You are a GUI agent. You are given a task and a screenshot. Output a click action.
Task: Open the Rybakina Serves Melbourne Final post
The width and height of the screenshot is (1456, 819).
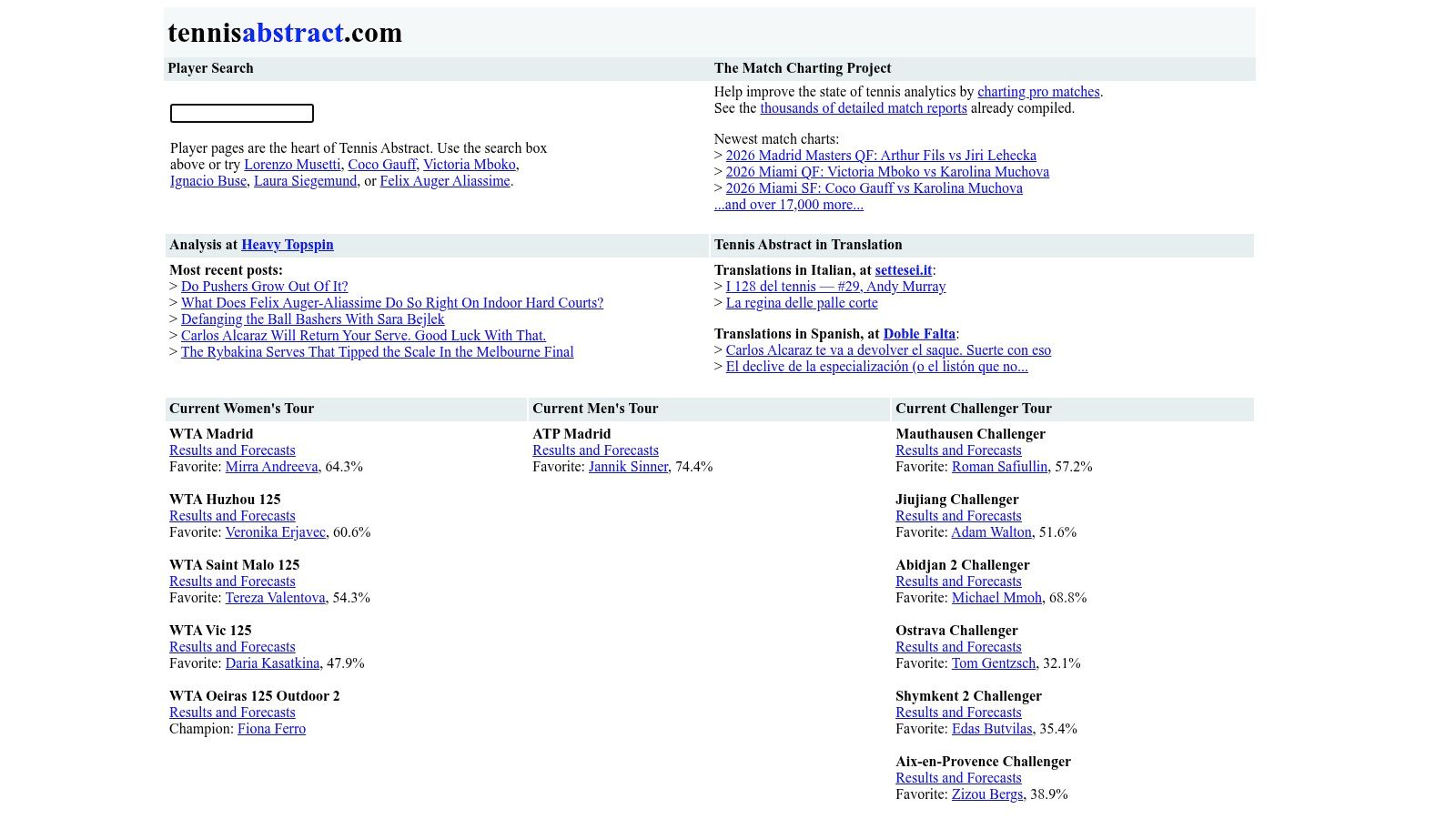click(378, 352)
